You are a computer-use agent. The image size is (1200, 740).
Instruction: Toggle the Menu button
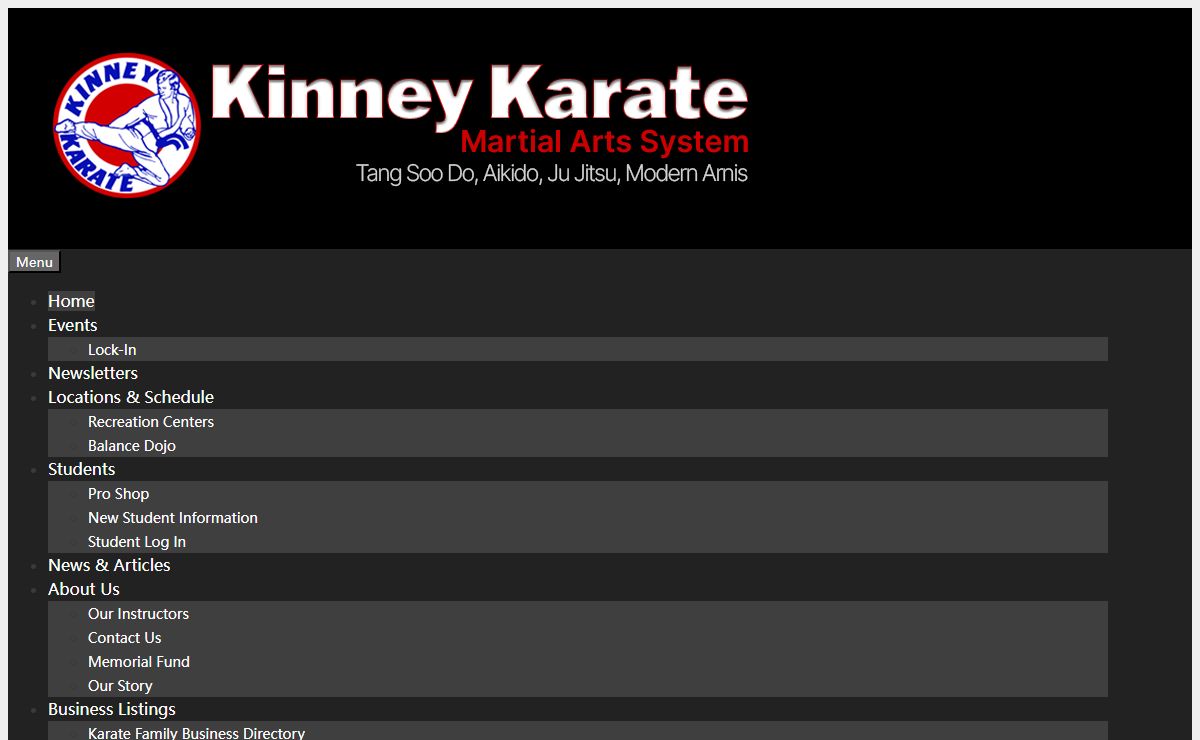(x=34, y=262)
